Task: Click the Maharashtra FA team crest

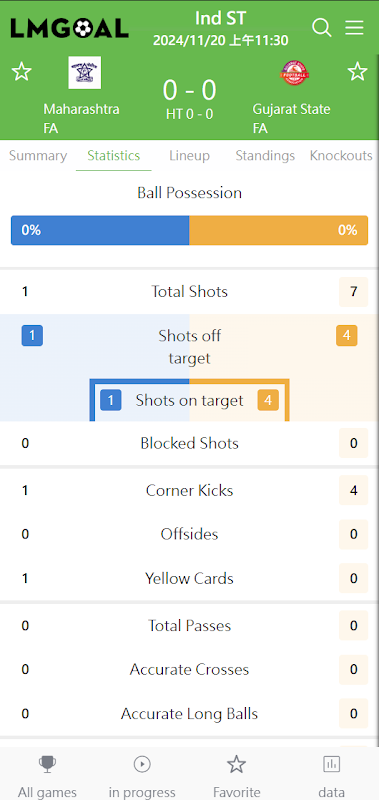Action: pyautogui.click(x=85, y=72)
